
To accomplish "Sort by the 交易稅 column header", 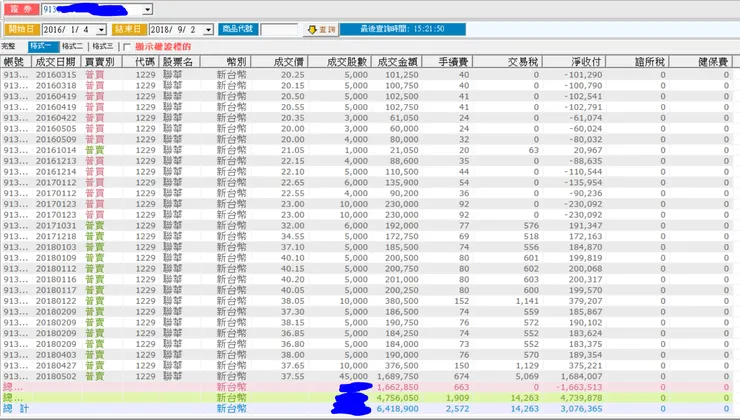I will (508, 61).
